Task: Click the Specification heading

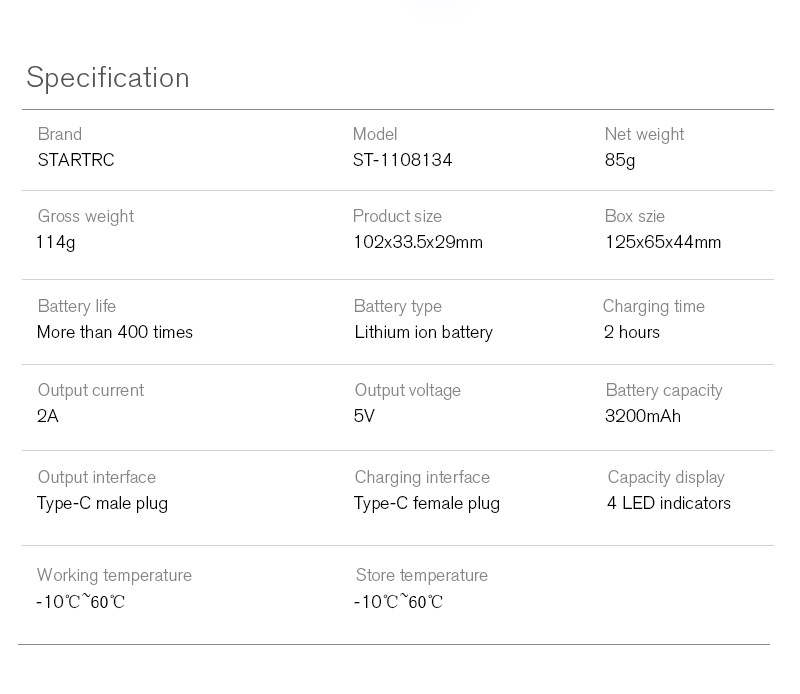Action: pyautogui.click(x=108, y=78)
